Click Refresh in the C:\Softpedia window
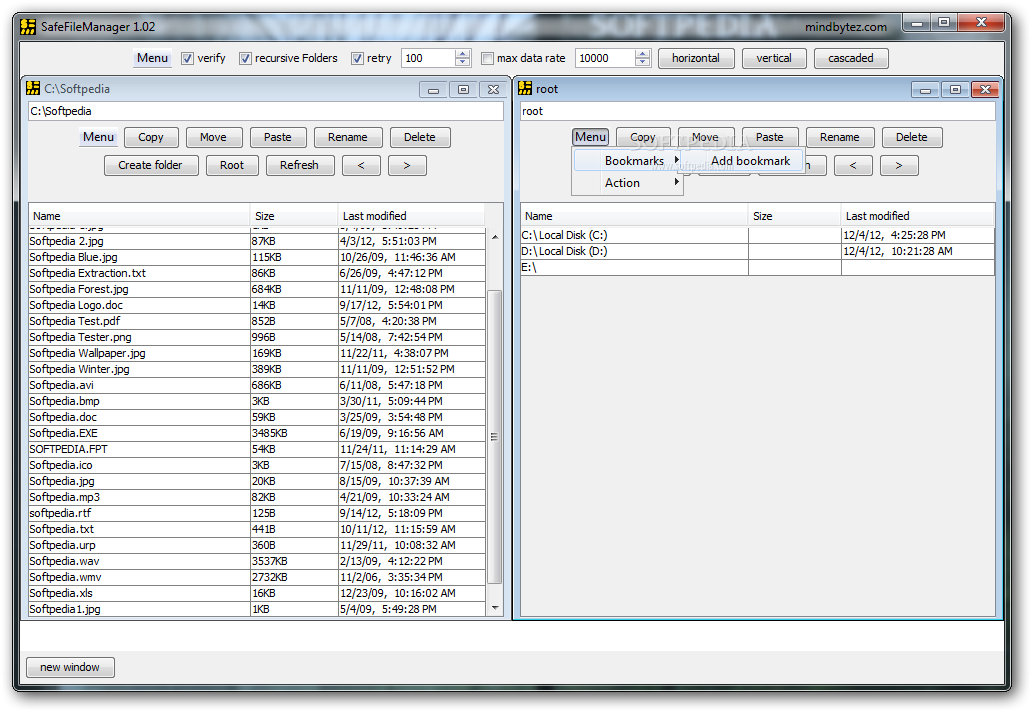 tap(299, 165)
